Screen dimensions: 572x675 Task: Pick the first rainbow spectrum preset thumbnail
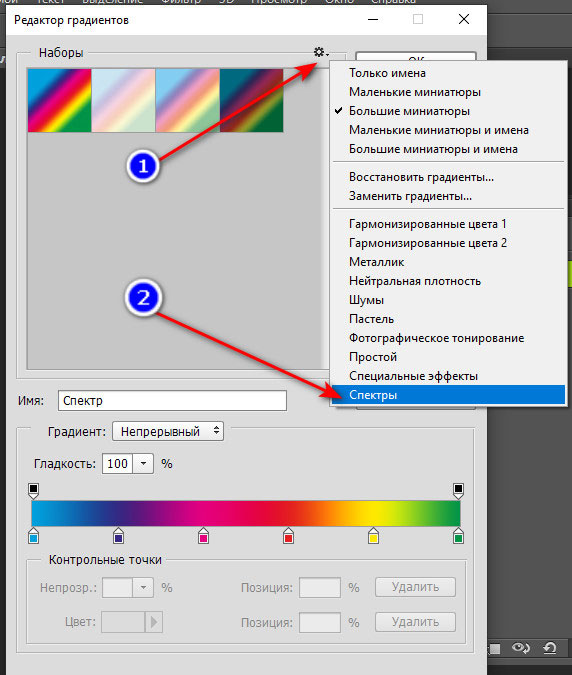coord(59,100)
